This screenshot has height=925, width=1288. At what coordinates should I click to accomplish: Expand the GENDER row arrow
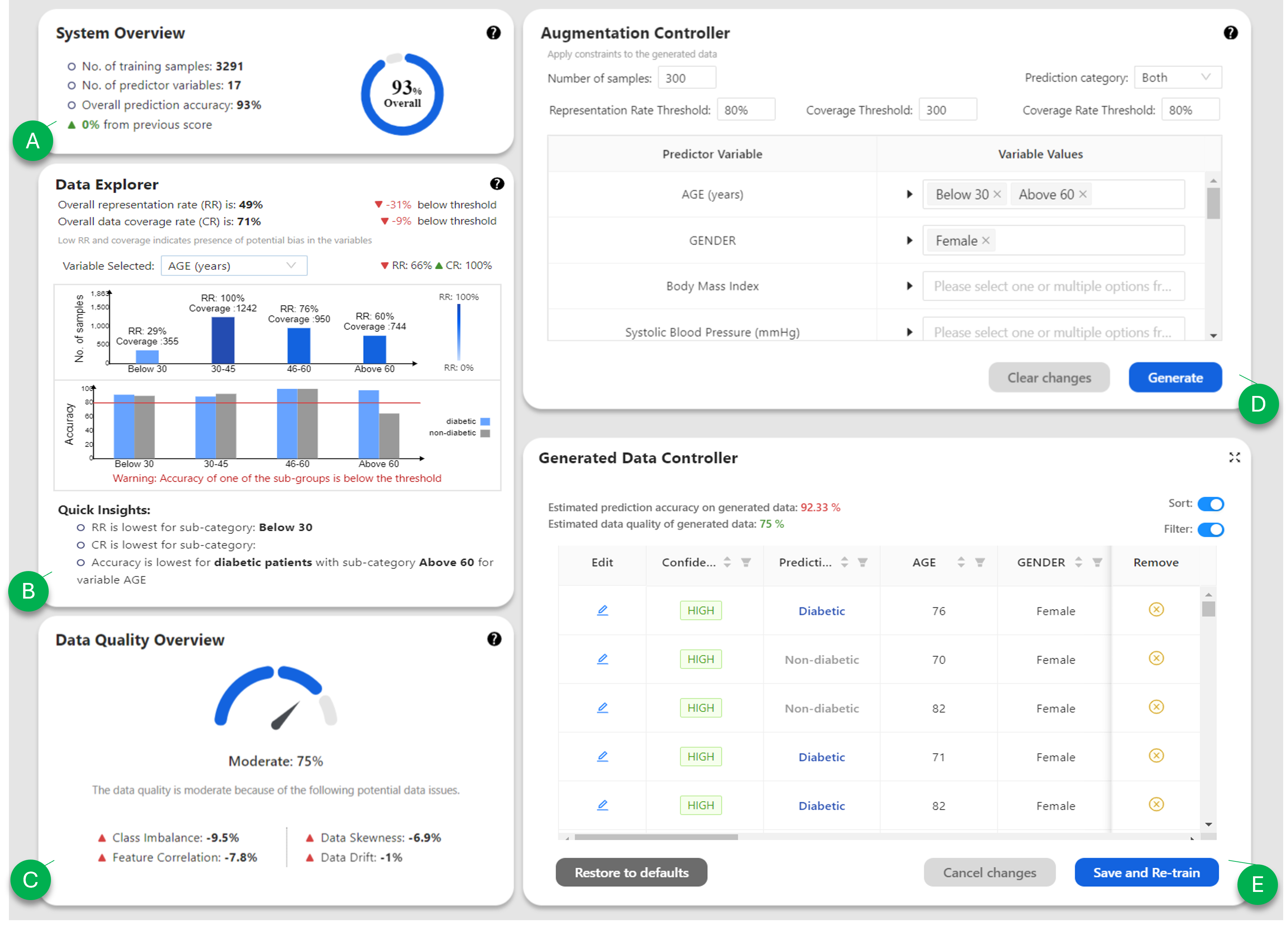[909, 241]
